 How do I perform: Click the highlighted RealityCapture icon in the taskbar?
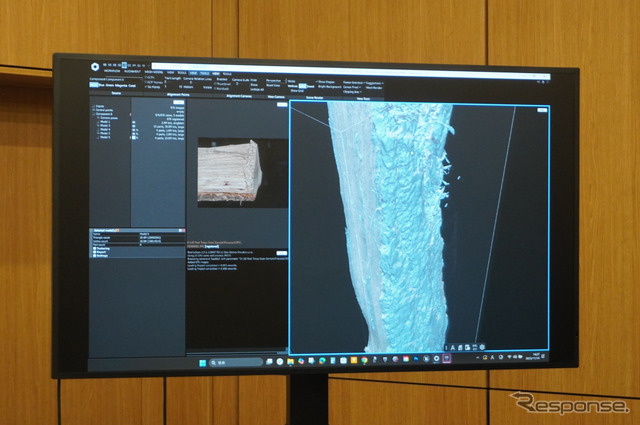447,358
